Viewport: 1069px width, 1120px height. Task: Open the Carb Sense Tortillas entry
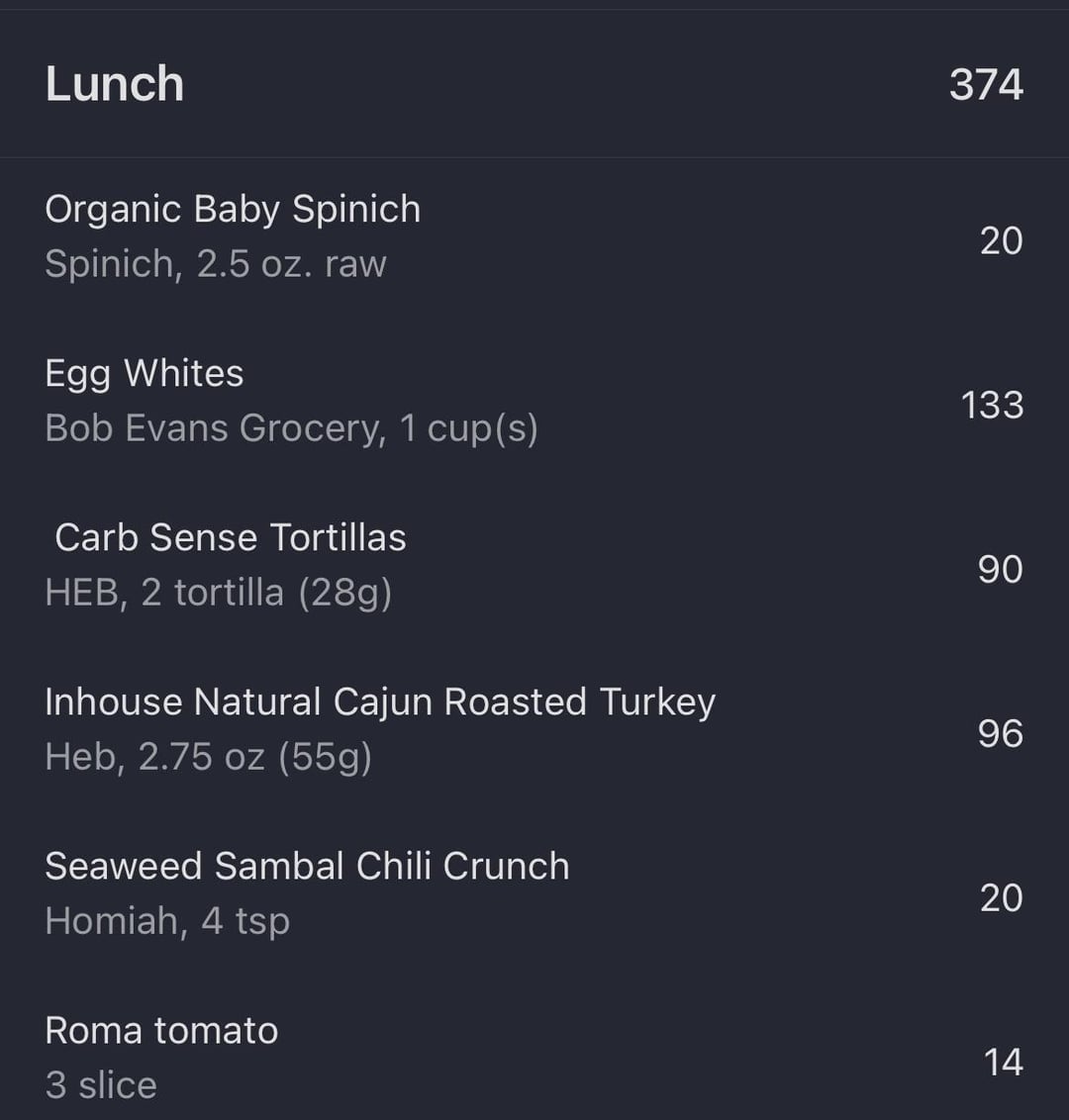tap(231, 537)
